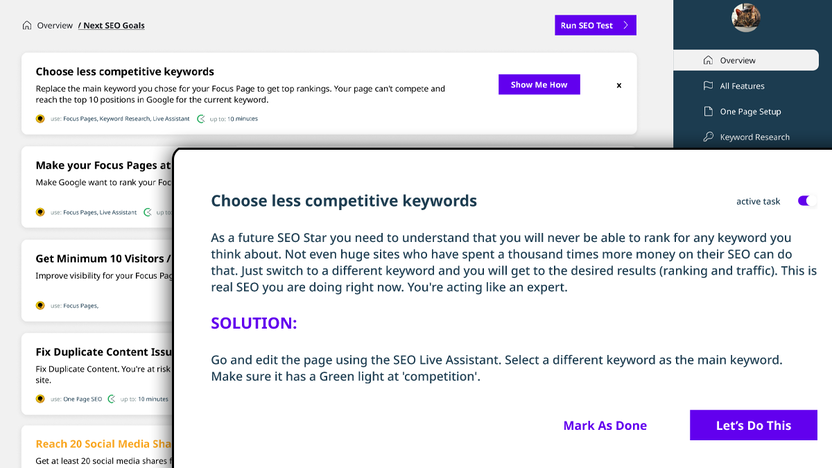
Task: Click the Run SEO Test button
Action: [595, 25]
